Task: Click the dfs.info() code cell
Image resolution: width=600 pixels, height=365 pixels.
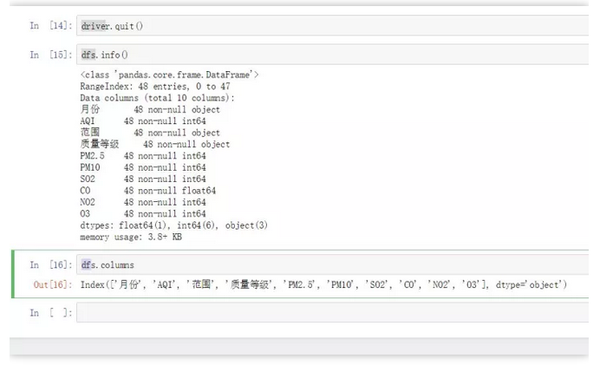Action: (x=332, y=54)
